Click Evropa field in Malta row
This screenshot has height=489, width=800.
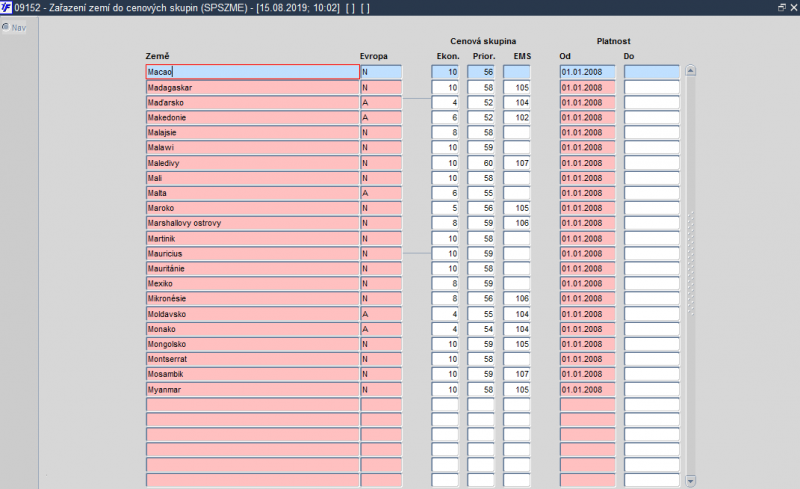[381, 193]
